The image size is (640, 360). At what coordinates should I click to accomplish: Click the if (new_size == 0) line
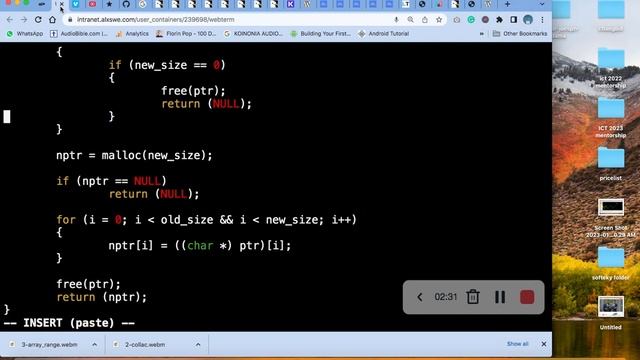point(167,65)
